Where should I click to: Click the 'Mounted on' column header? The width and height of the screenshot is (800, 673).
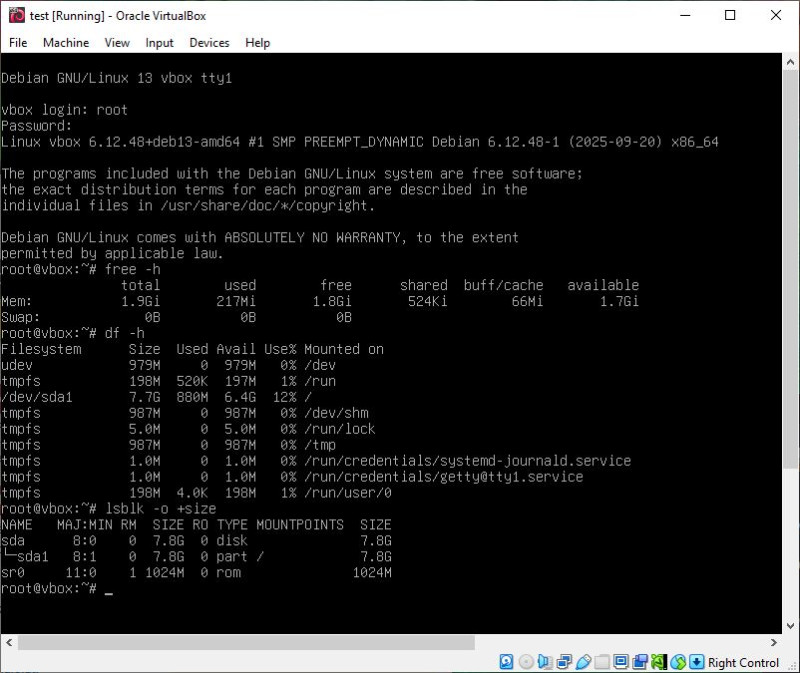tap(344, 349)
